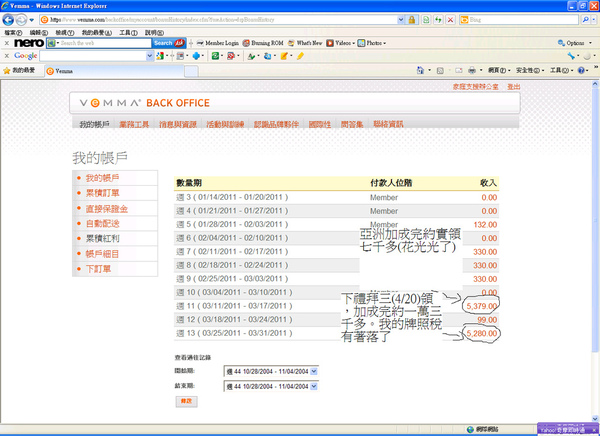
Task: Expand the Google toolbar search box dropdown
Action: (150, 56)
